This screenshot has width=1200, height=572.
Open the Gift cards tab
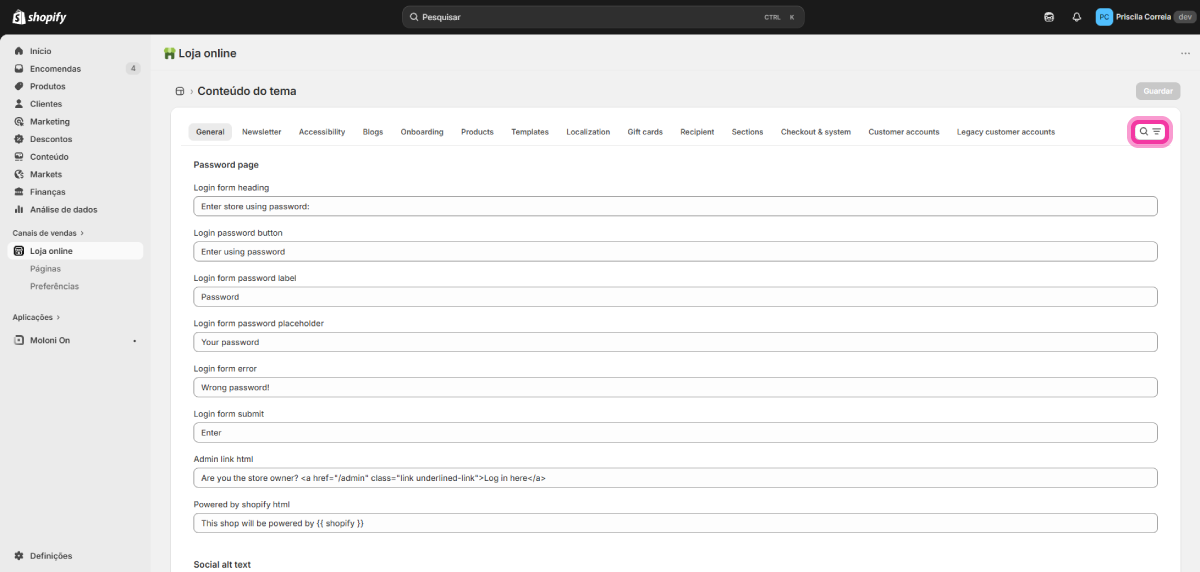tap(645, 132)
